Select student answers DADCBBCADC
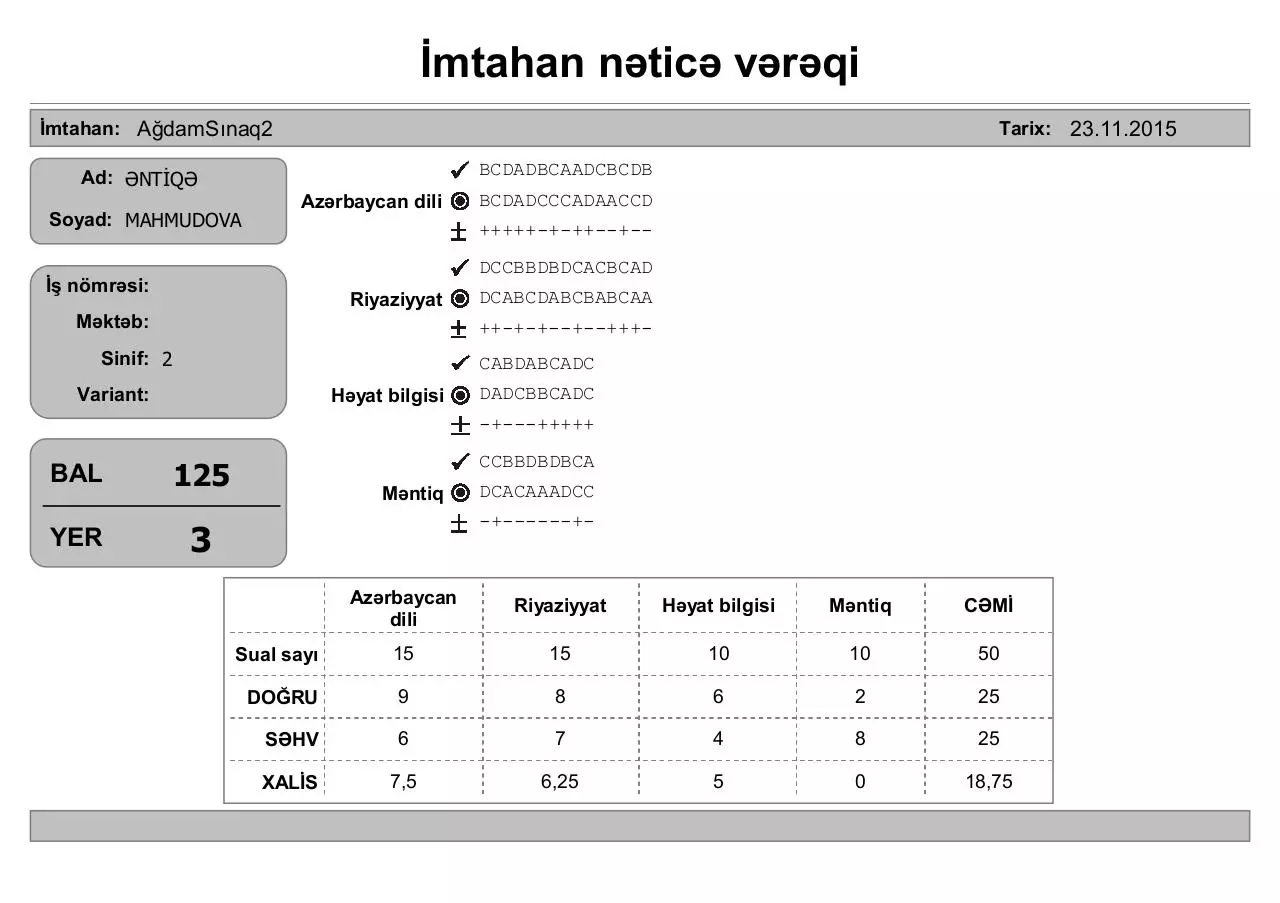 pyautogui.click(x=537, y=394)
